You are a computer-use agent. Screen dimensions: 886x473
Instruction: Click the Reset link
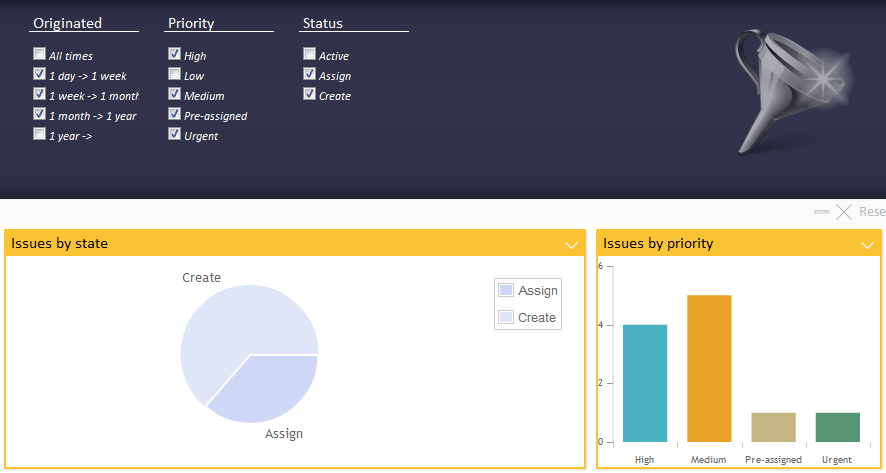tap(871, 212)
